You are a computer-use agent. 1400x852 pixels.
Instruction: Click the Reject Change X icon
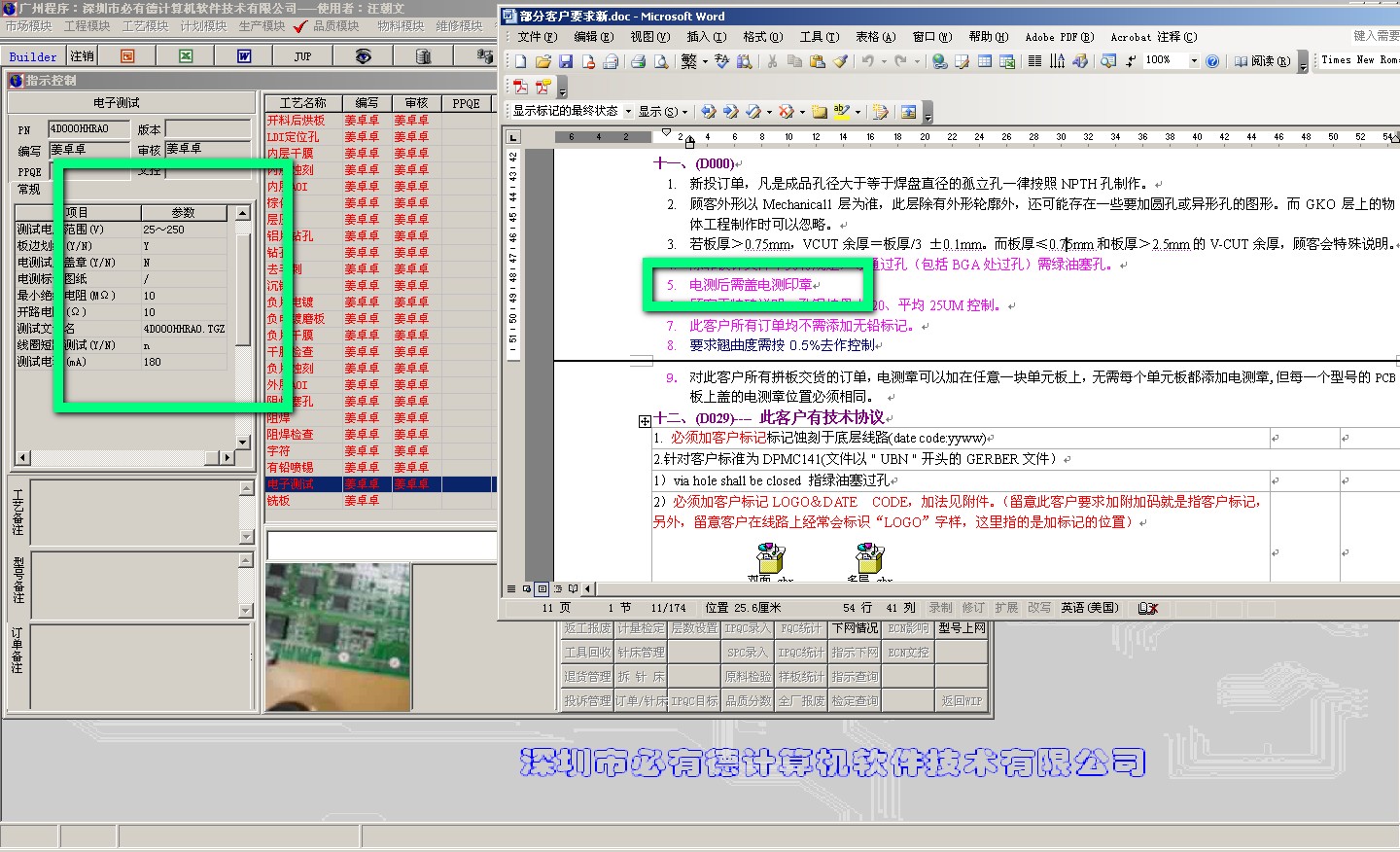tap(786, 111)
